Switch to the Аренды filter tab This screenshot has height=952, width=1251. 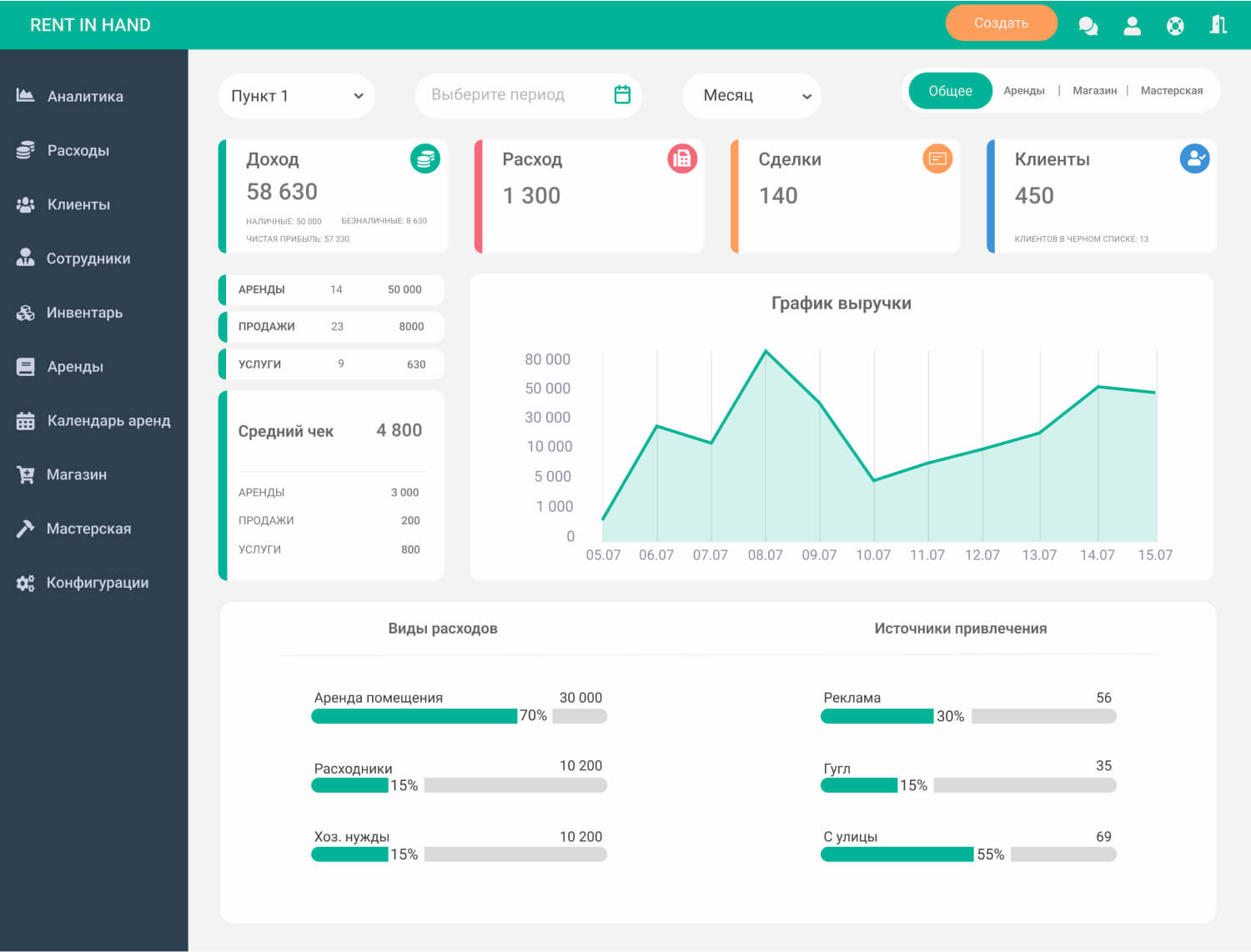pos(1024,91)
